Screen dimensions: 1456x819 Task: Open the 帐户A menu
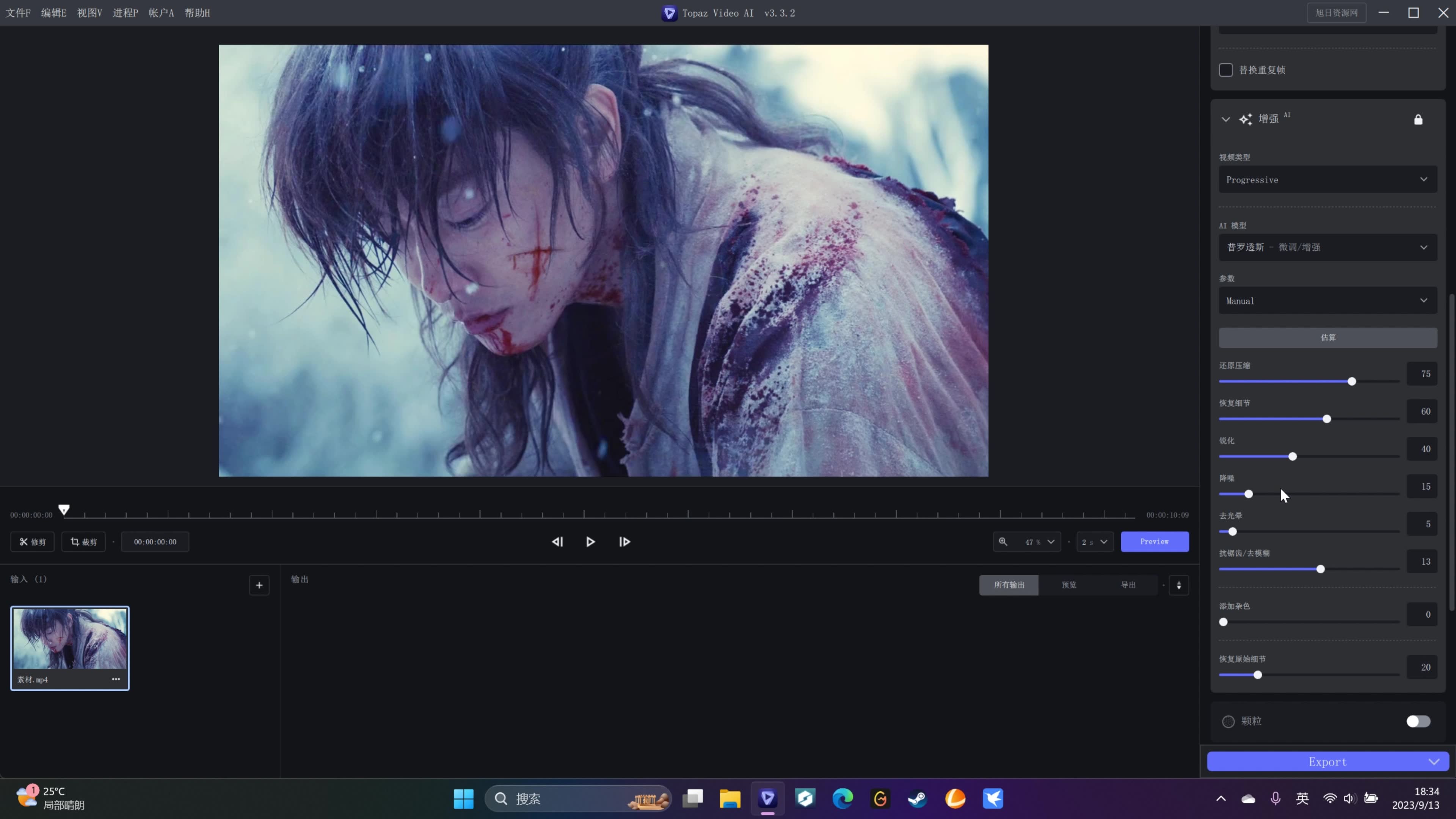(161, 13)
